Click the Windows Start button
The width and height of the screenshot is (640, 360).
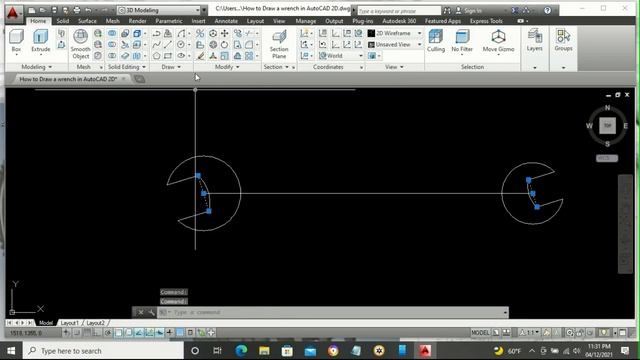click(11, 351)
